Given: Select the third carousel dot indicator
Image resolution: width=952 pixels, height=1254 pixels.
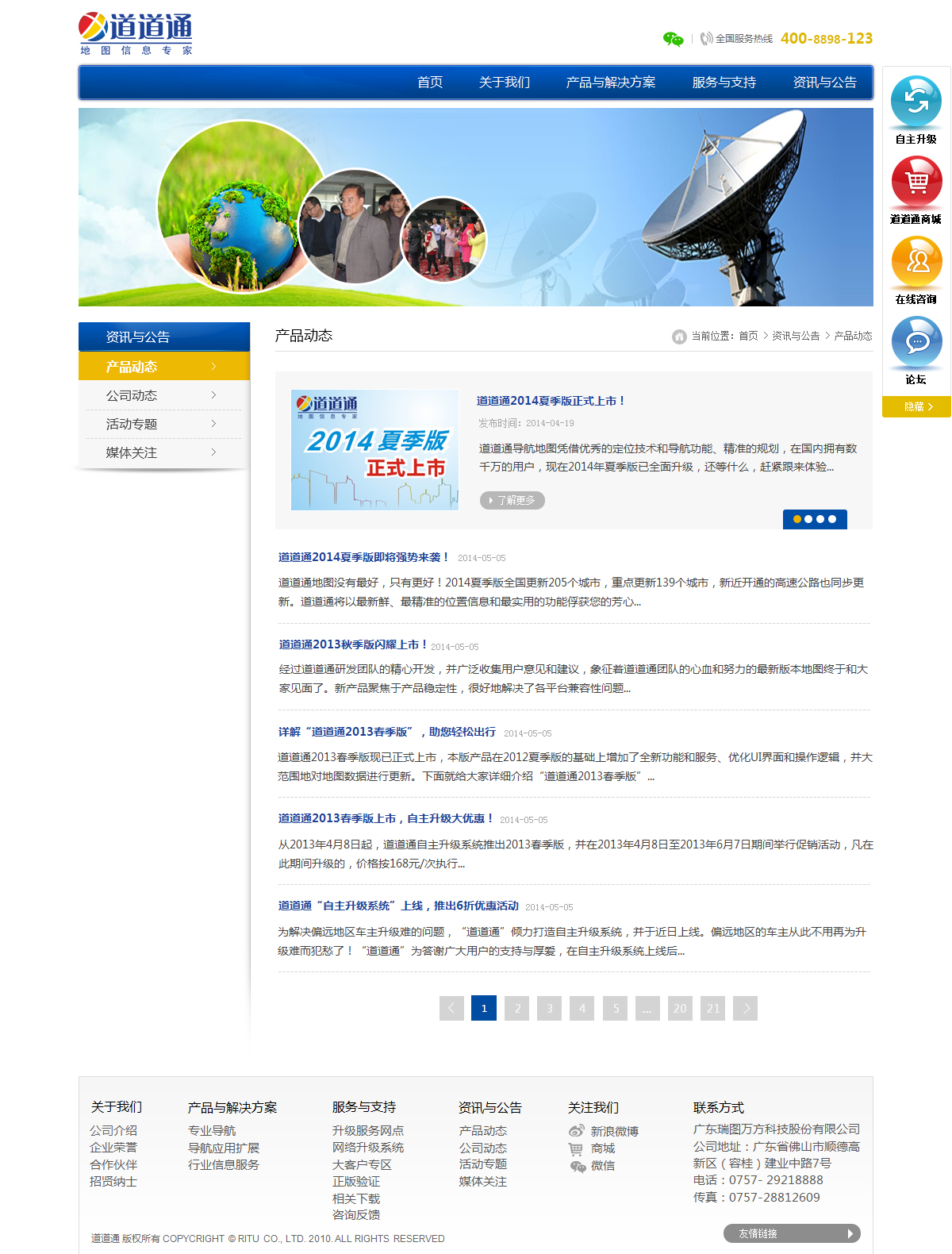Looking at the screenshot, I should coord(820,519).
